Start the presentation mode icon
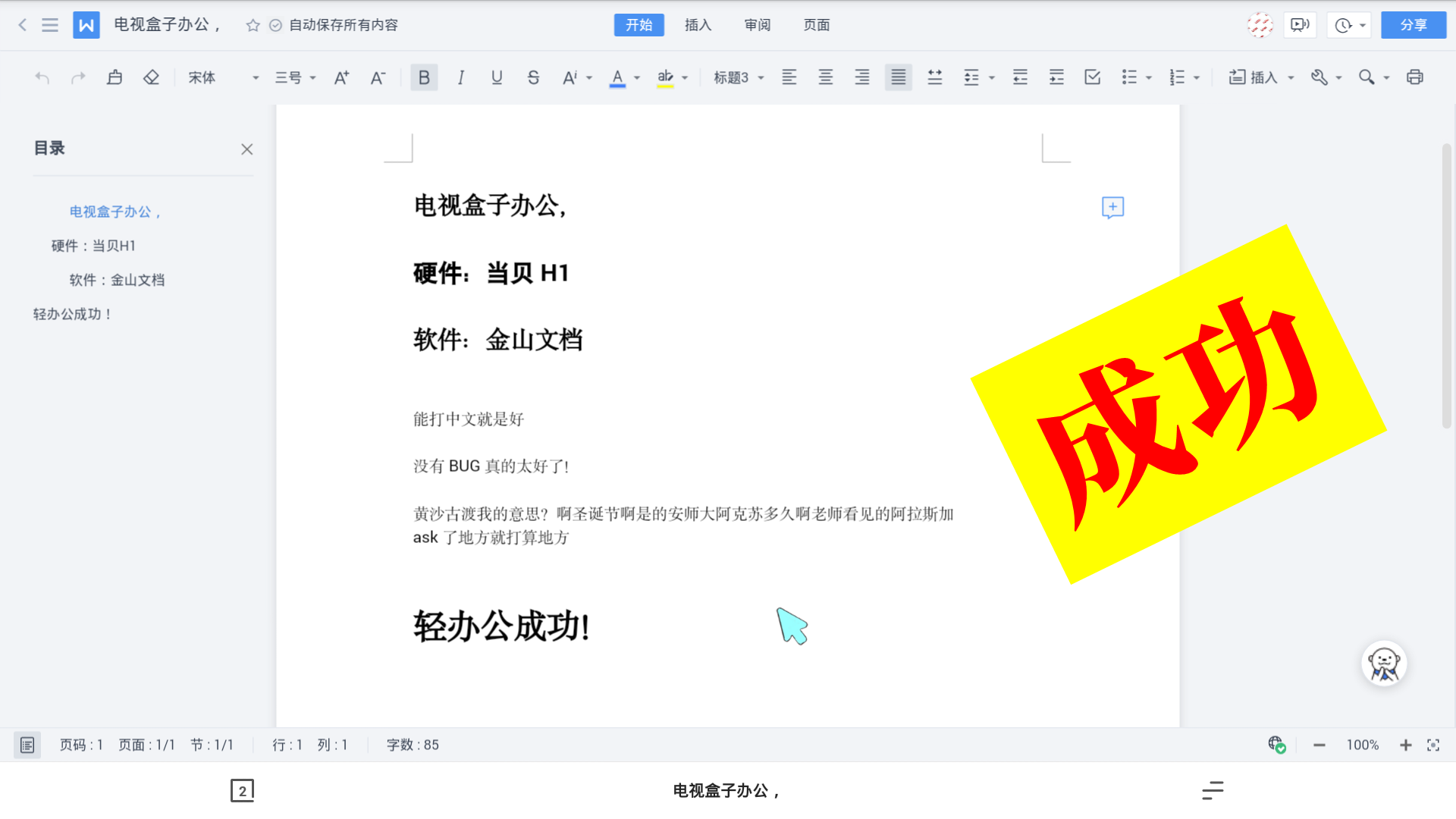Viewport: 1456px width, 819px height. (x=1300, y=25)
